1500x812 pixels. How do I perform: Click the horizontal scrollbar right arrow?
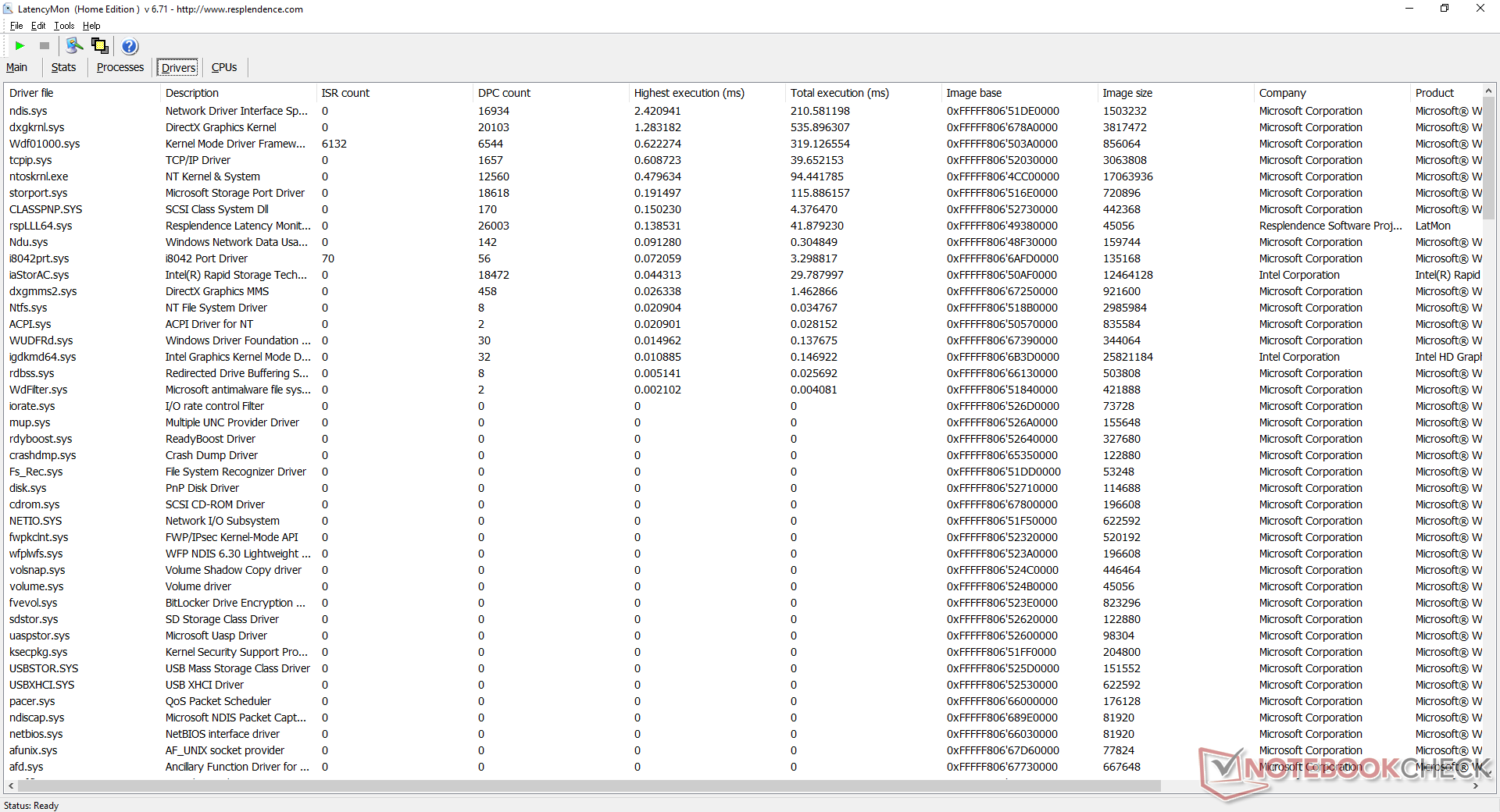1475,785
